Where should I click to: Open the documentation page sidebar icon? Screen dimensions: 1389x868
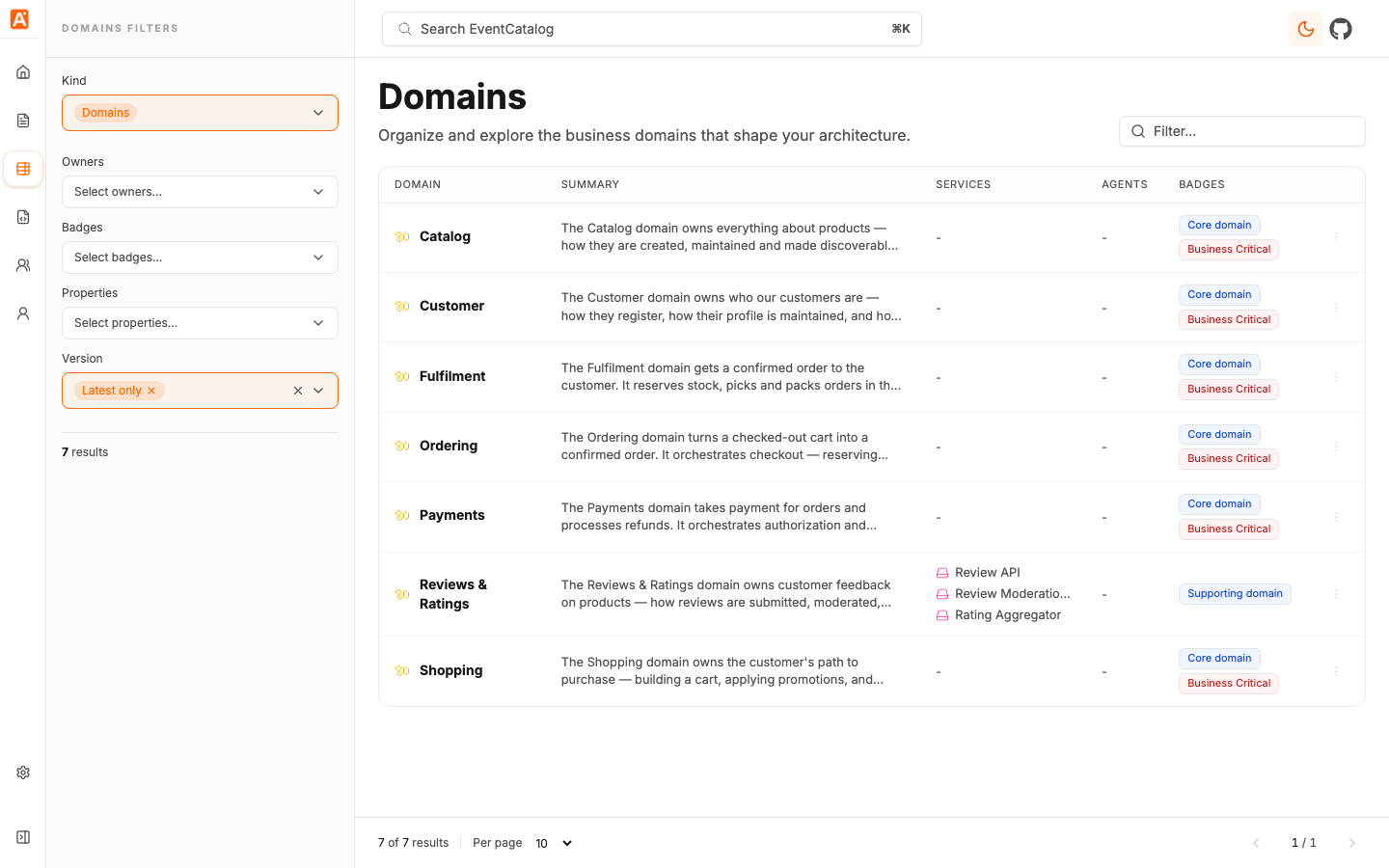(x=23, y=121)
